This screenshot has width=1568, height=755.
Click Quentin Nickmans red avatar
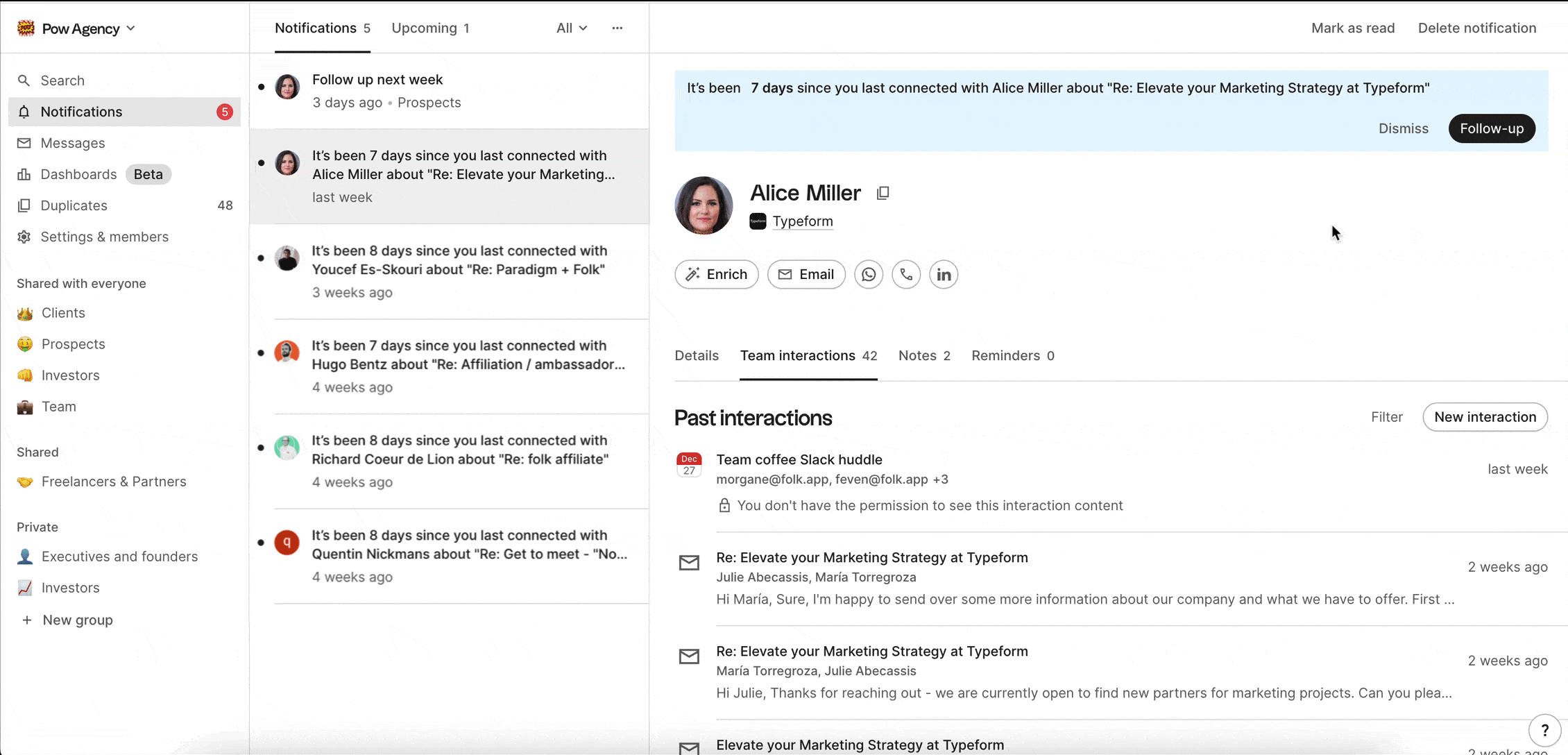pyautogui.click(x=287, y=542)
